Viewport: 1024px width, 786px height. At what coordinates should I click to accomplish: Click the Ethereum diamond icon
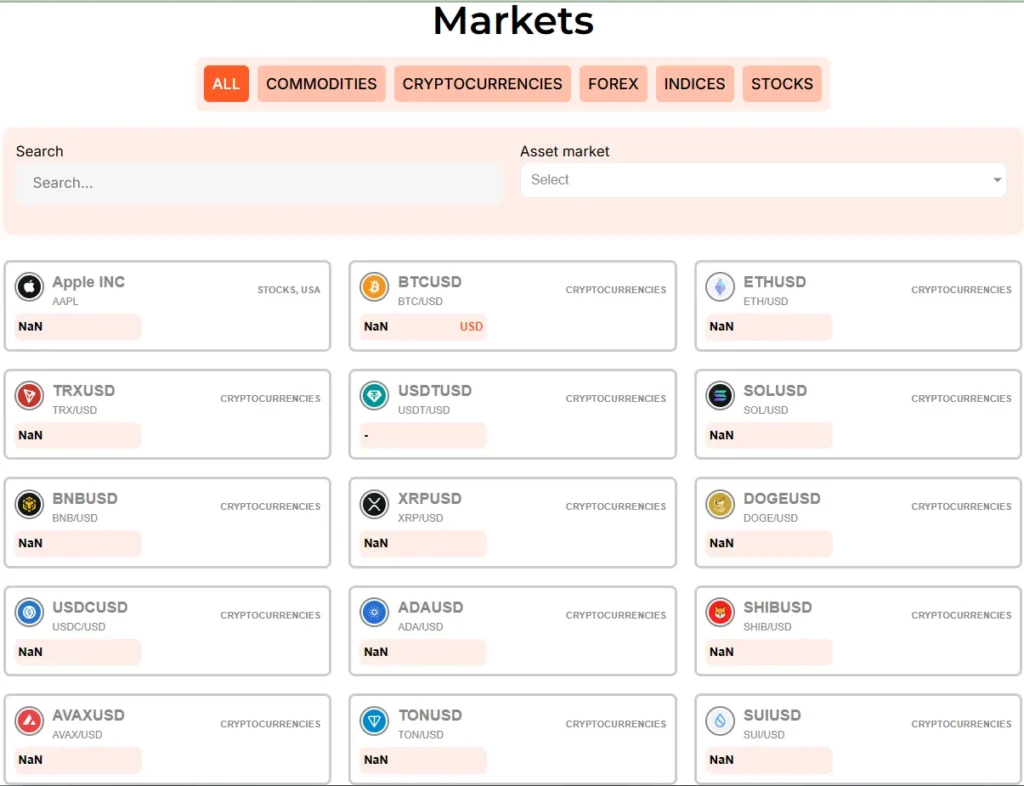[x=720, y=288]
